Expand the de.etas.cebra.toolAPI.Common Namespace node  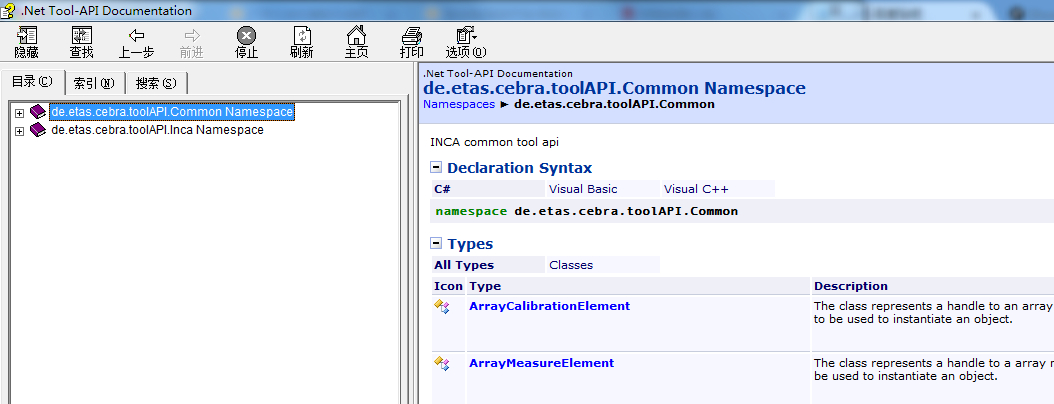click(19, 113)
